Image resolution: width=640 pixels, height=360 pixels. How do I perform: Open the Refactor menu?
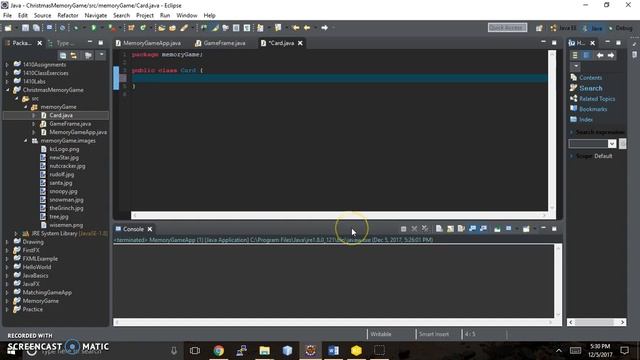pyautogui.click(x=68, y=16)
